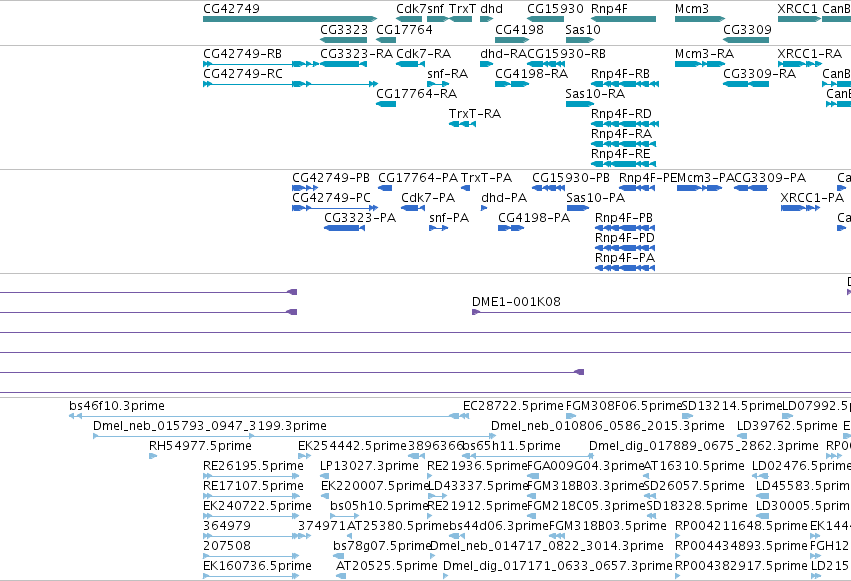The height and width of the screenshot is (581, 851).
Task: Select EST EK160736.5prime
Action: coord(257,567)
